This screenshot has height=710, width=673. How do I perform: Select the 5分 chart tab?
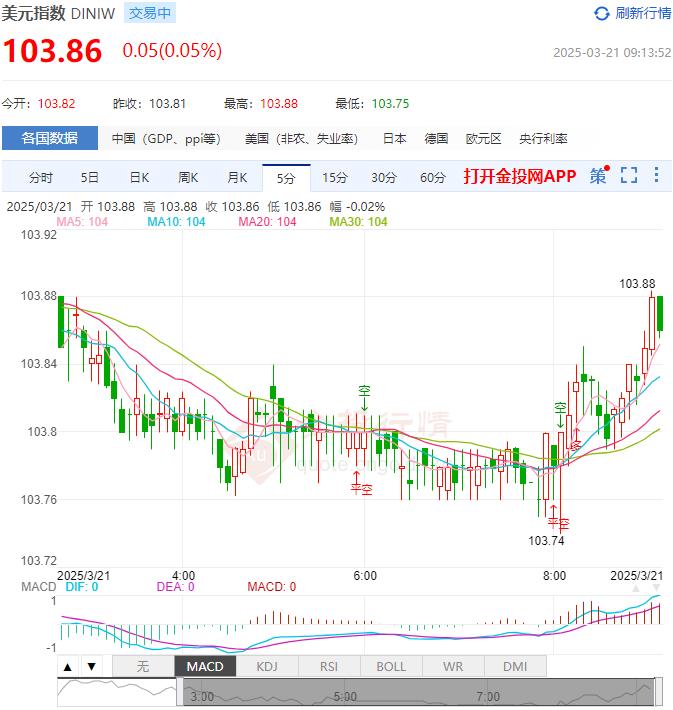pyautogui.click(x=286, y=178)
